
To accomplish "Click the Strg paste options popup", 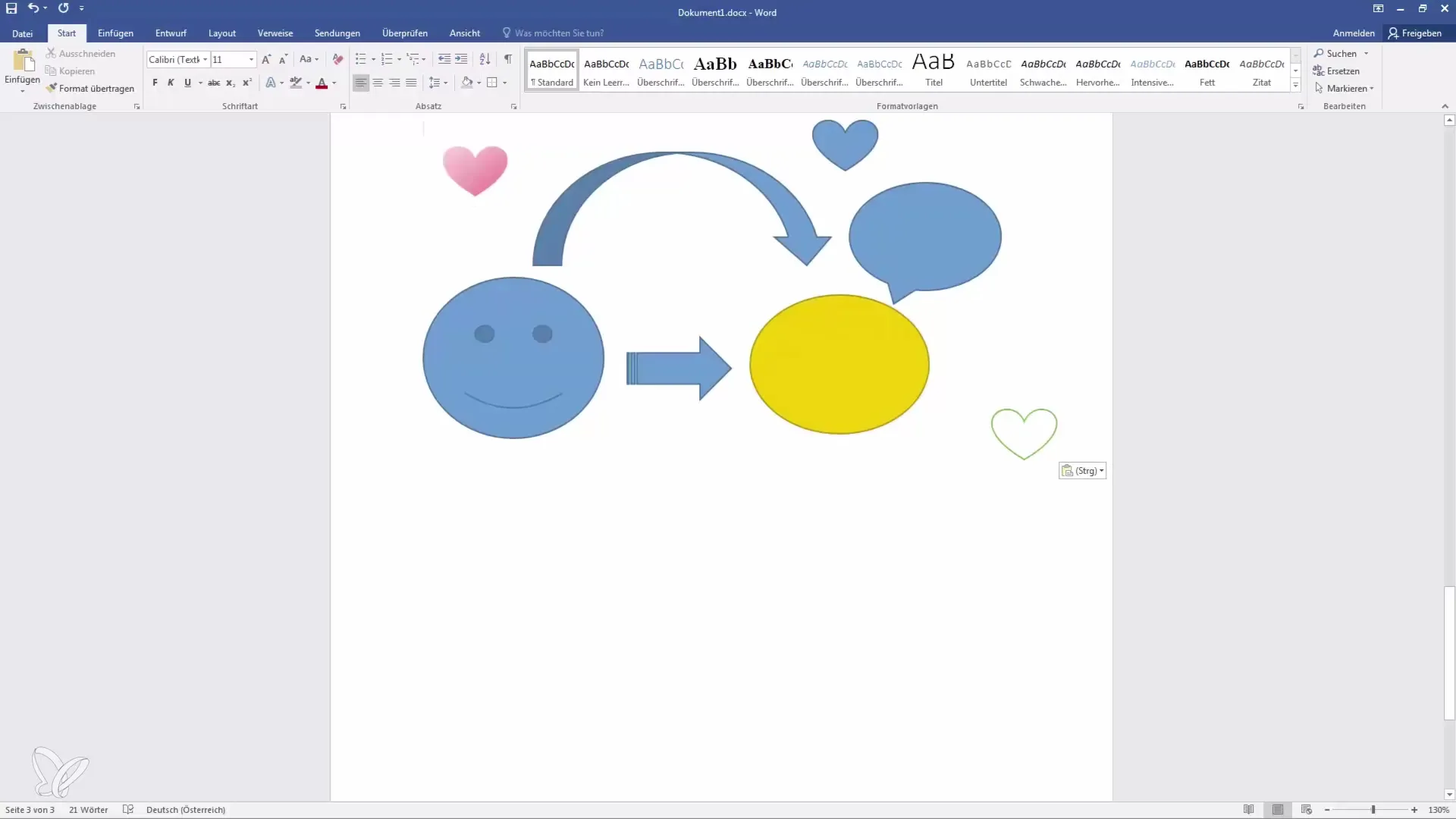I will point(1083,470).
